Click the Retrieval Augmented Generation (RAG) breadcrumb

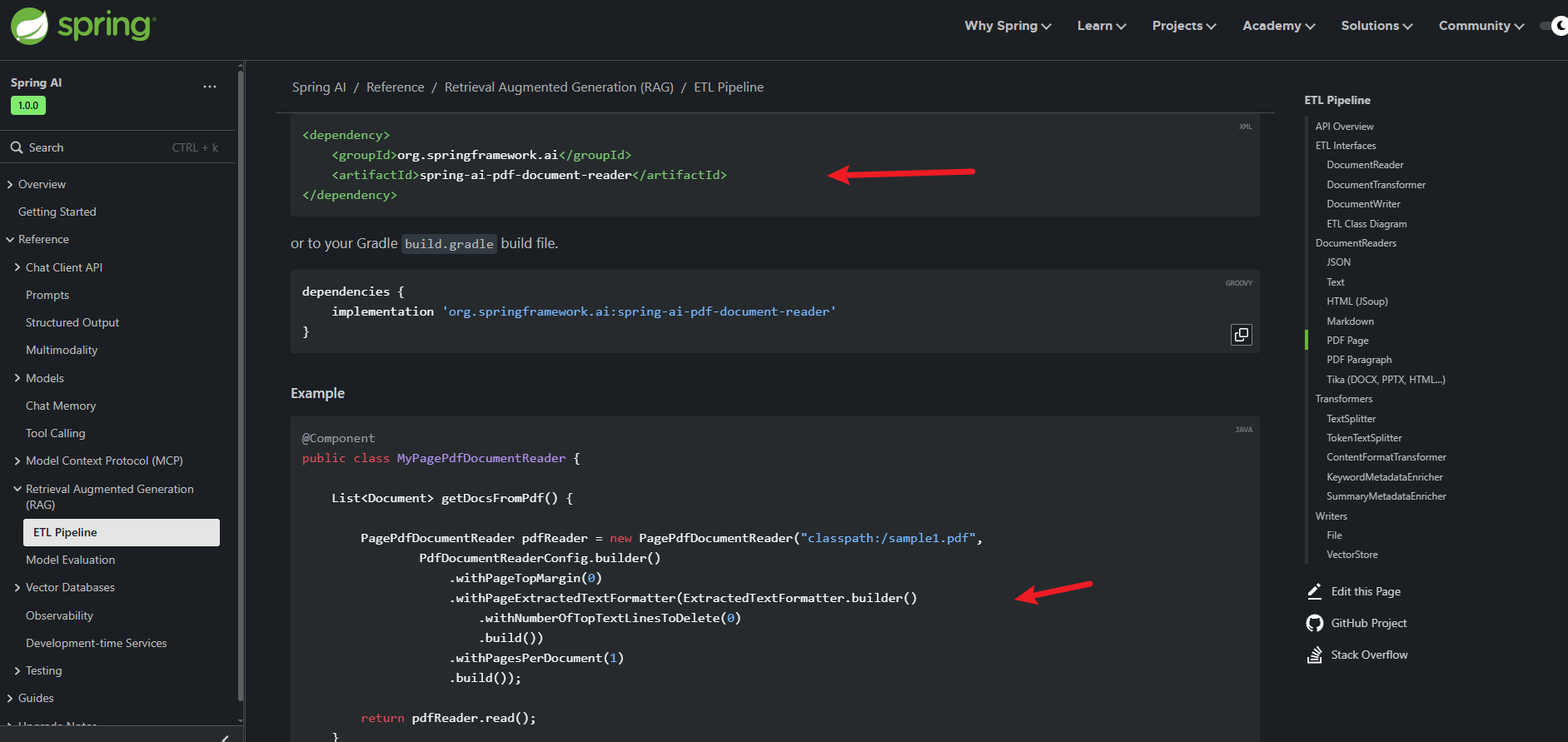559,87
